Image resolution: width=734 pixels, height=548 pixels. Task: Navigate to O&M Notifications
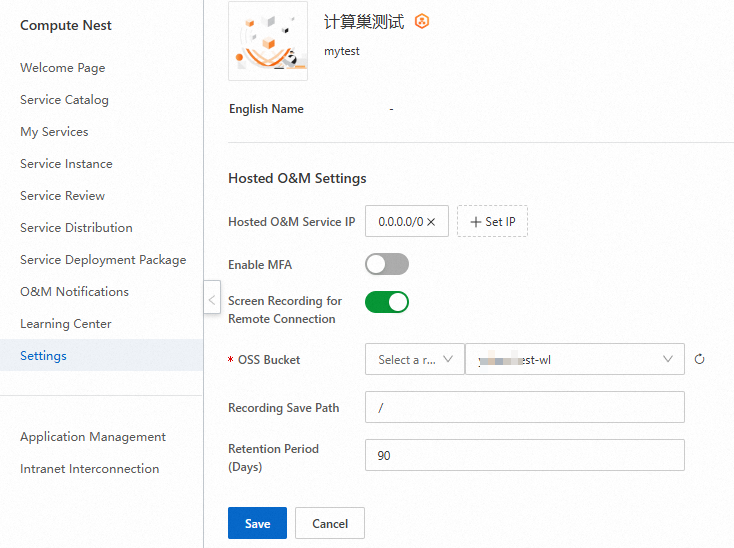pos(74,292)
